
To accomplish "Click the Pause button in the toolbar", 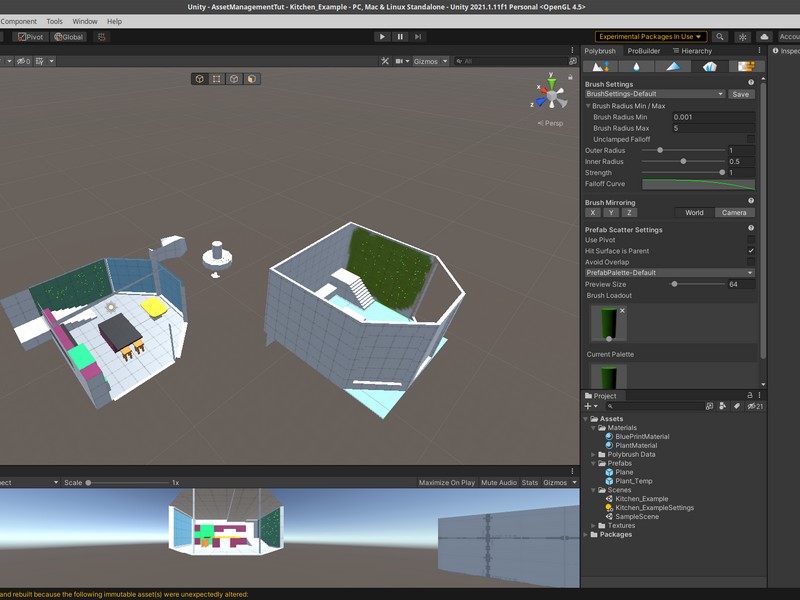I will coord(400,37).
